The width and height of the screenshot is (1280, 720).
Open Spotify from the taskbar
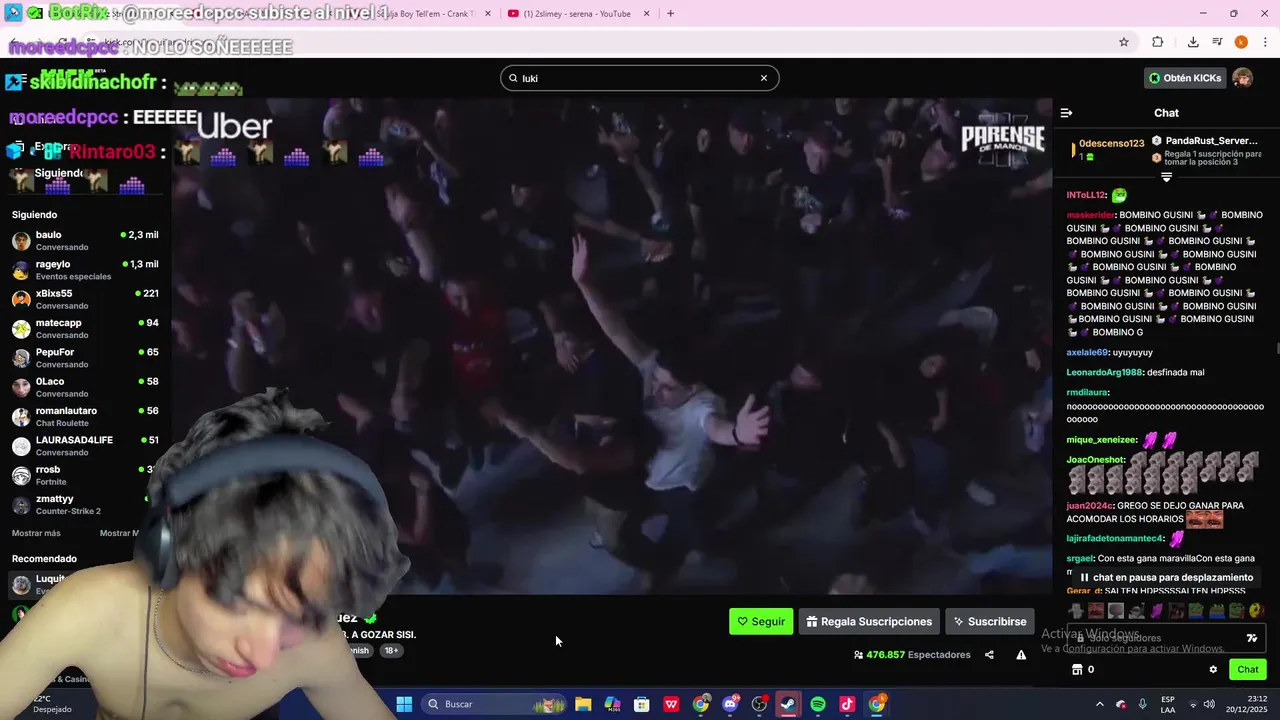pos(818,704)
